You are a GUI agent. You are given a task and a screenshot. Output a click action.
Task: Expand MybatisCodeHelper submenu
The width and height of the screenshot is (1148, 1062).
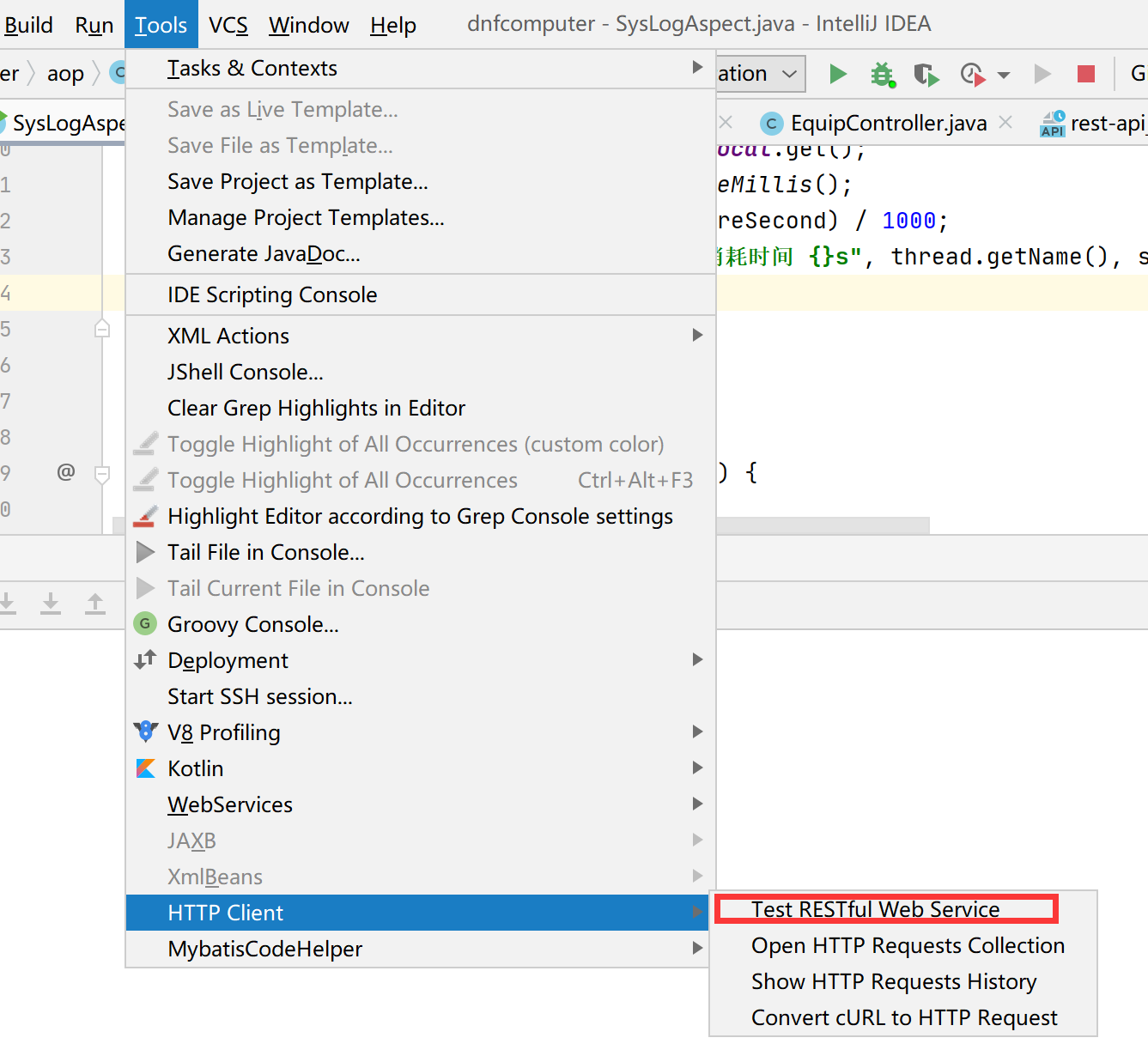(x=421, y=950)
